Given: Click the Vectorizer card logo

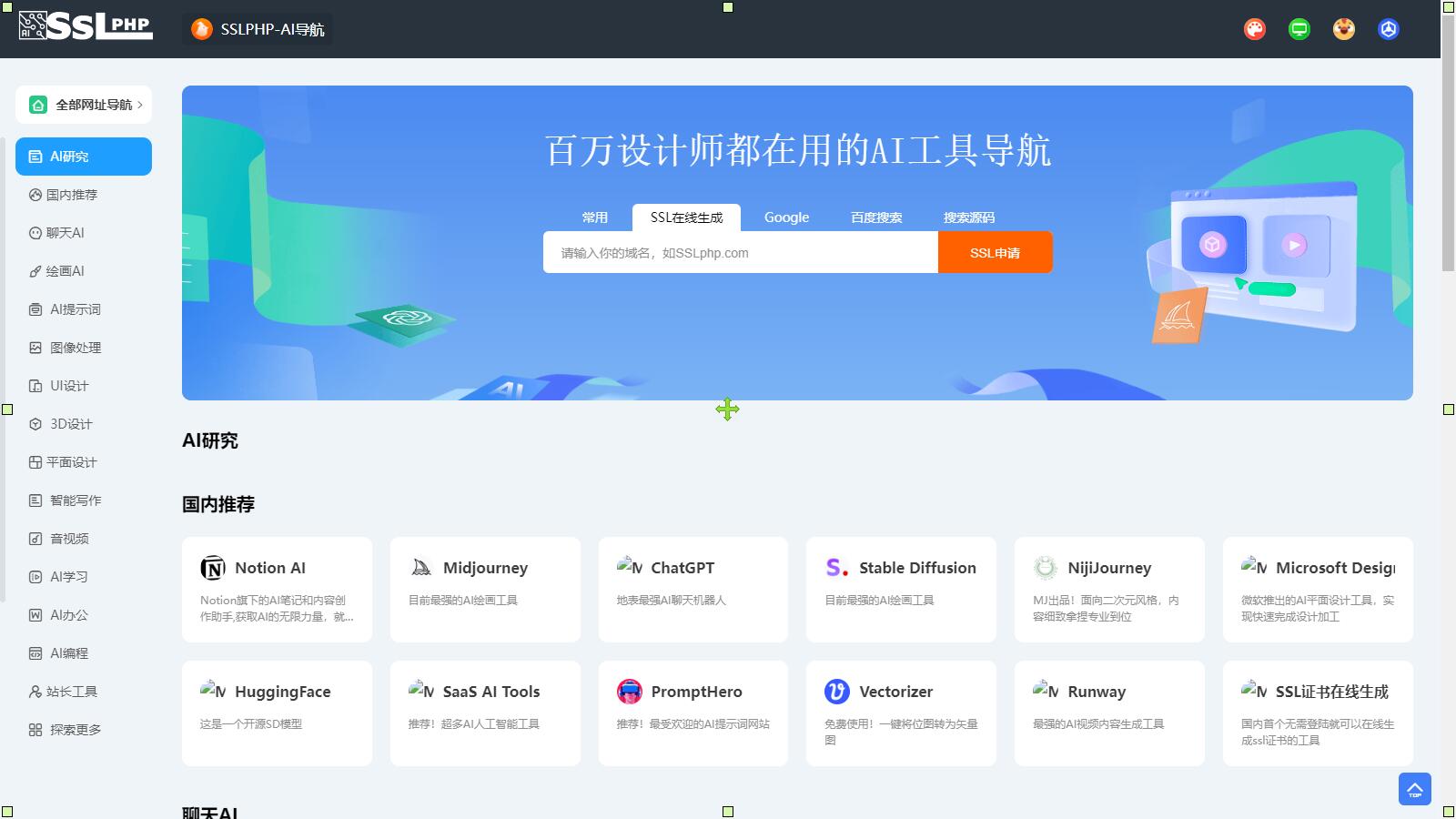Looking at the screenshot, I should (837, 692).
